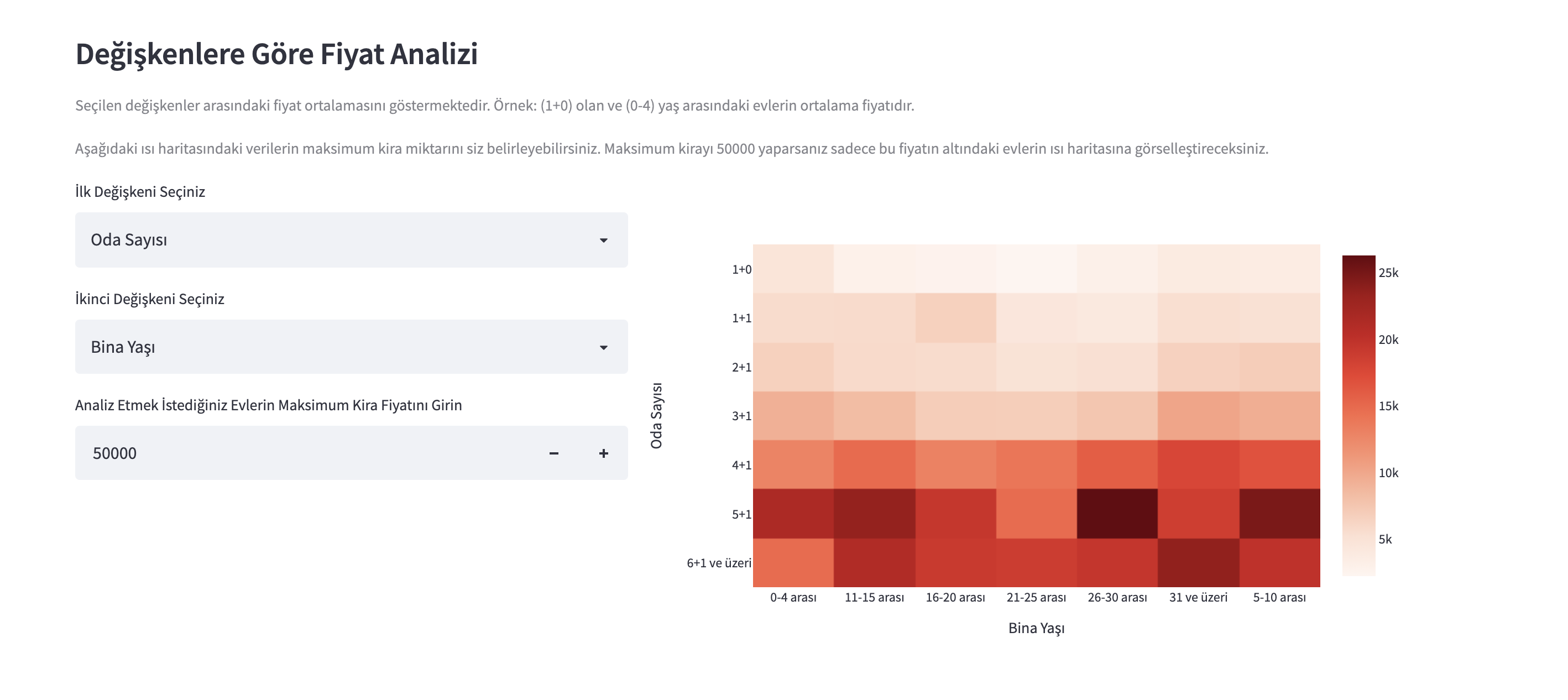Click the 'Bina Yaşı' x-axis title
The width and height of the screenshot is (1568, 700).
(x=1036, y=628)
